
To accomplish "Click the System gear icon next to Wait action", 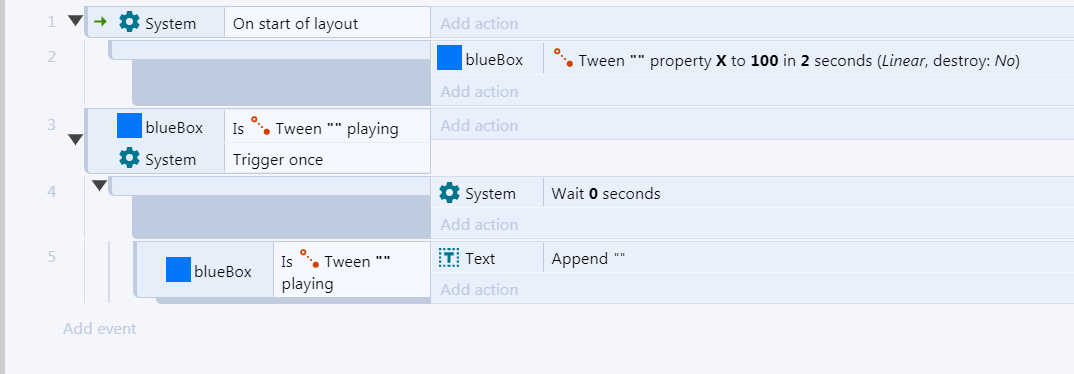I will tap(449, 192).
